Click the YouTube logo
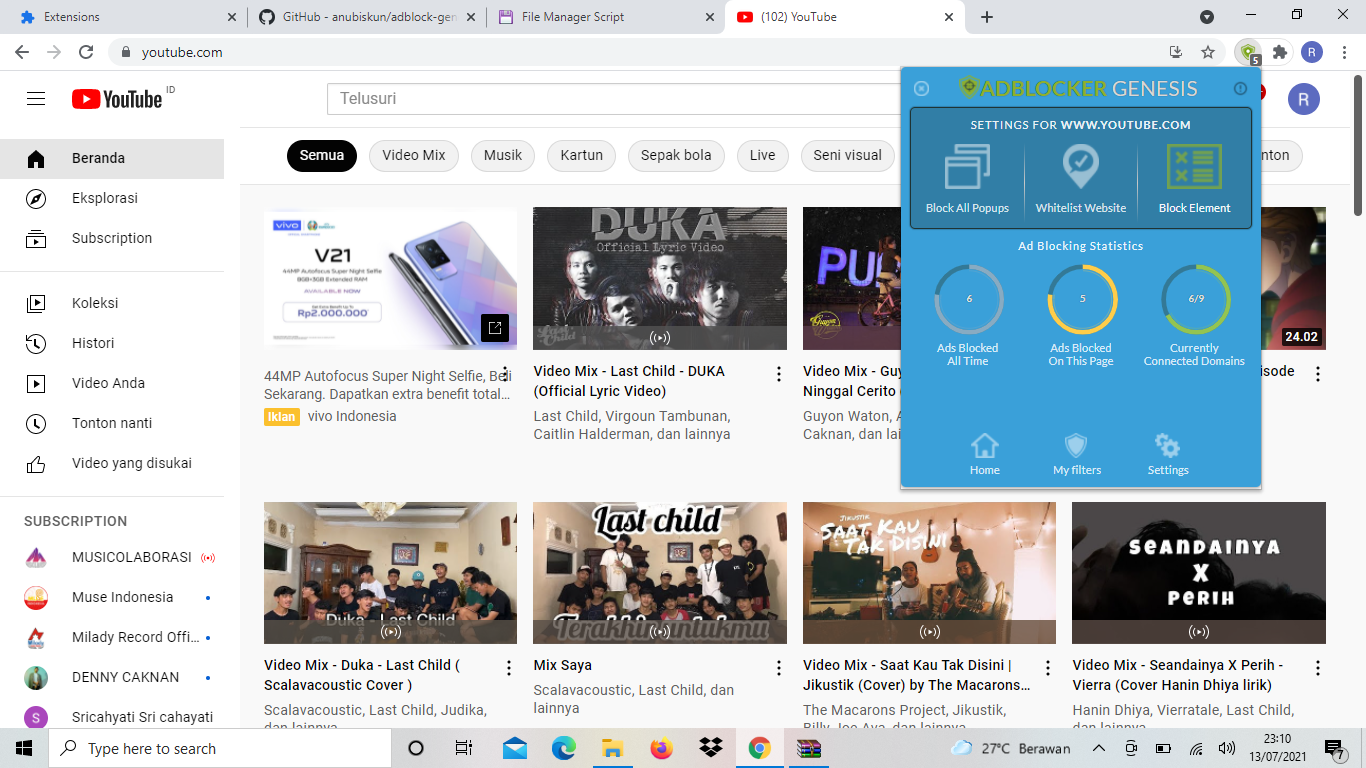The width and height of the screenshot is (1366, 768). (x=117, y=98)
